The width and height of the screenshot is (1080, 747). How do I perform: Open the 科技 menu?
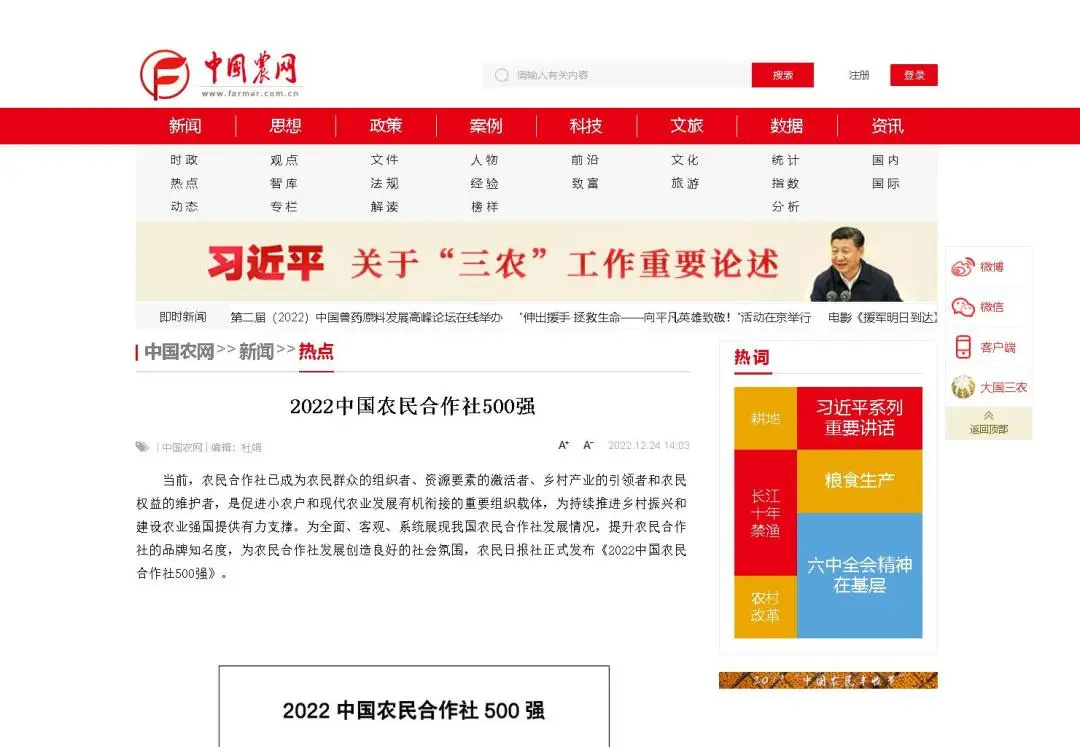[x=586, y=126]
